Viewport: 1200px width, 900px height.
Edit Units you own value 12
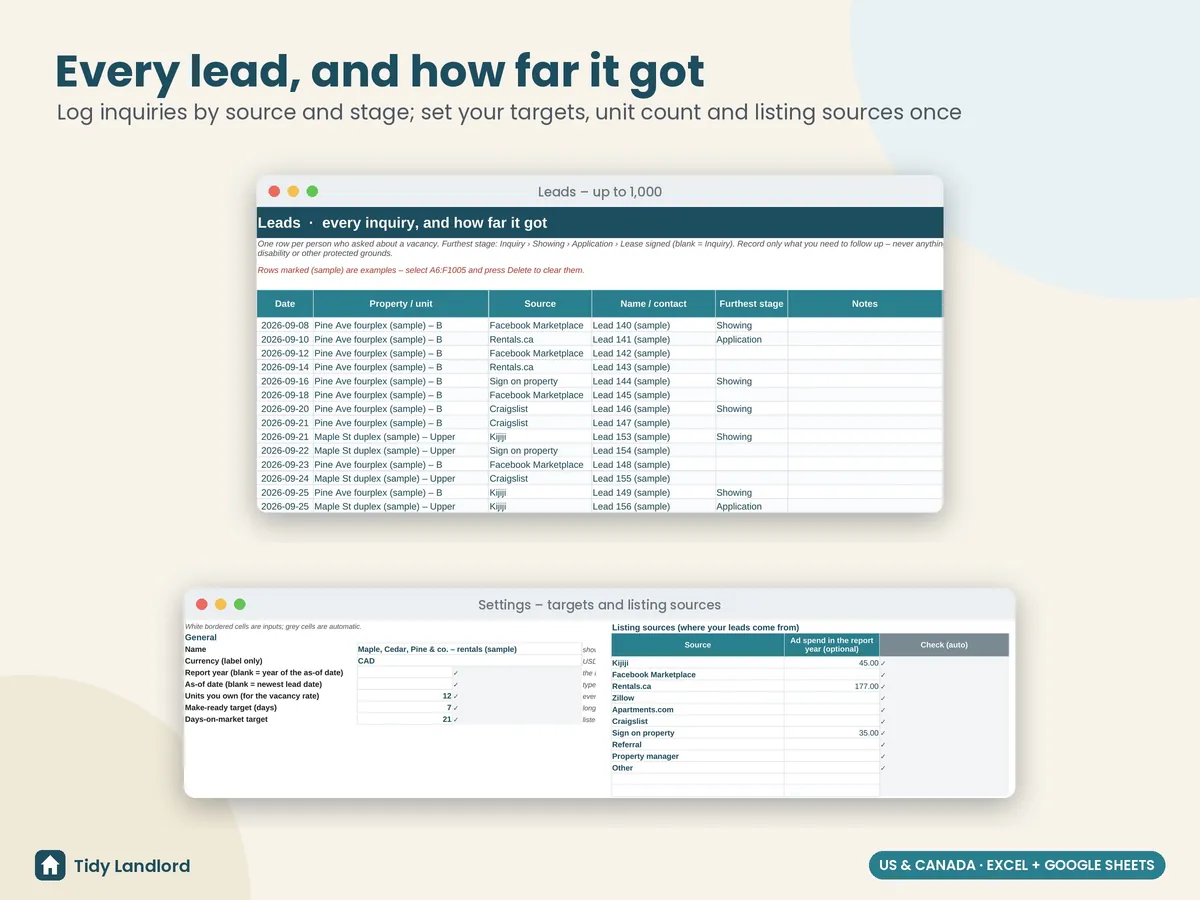pyautogui.click(x=404, y=696)
